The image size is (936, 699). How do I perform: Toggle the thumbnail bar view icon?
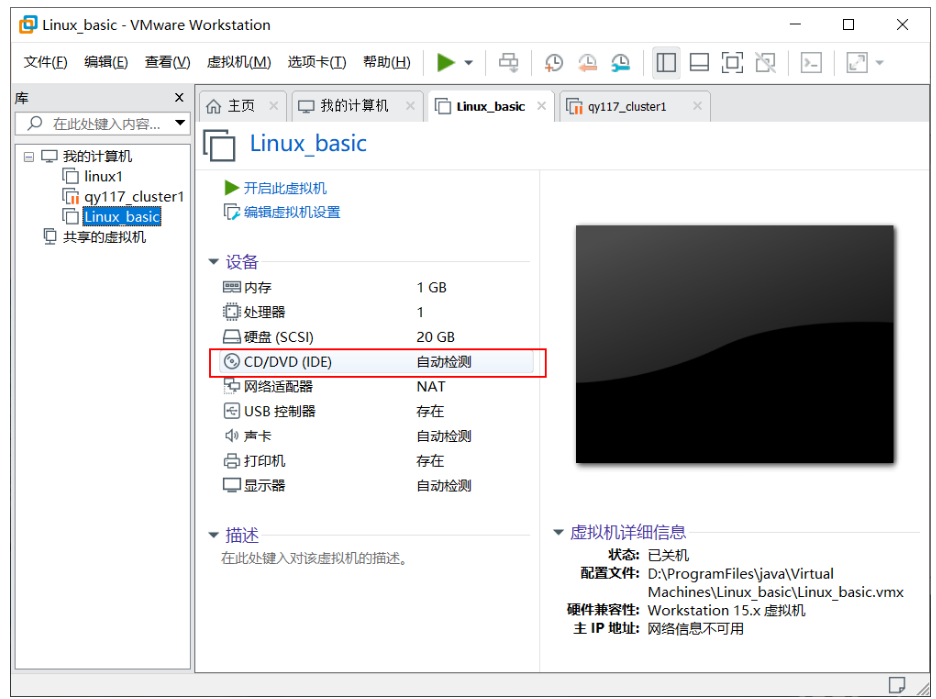pyautogui.click(x=699, y=62)
